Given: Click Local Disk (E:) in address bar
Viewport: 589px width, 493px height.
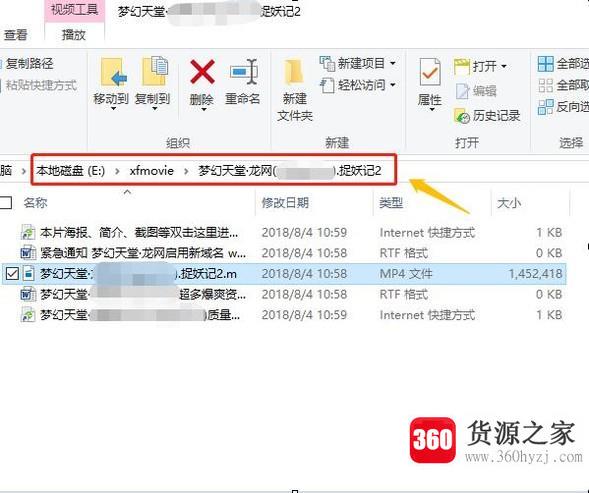Looking at the screenshot, I should pos(71,171).
